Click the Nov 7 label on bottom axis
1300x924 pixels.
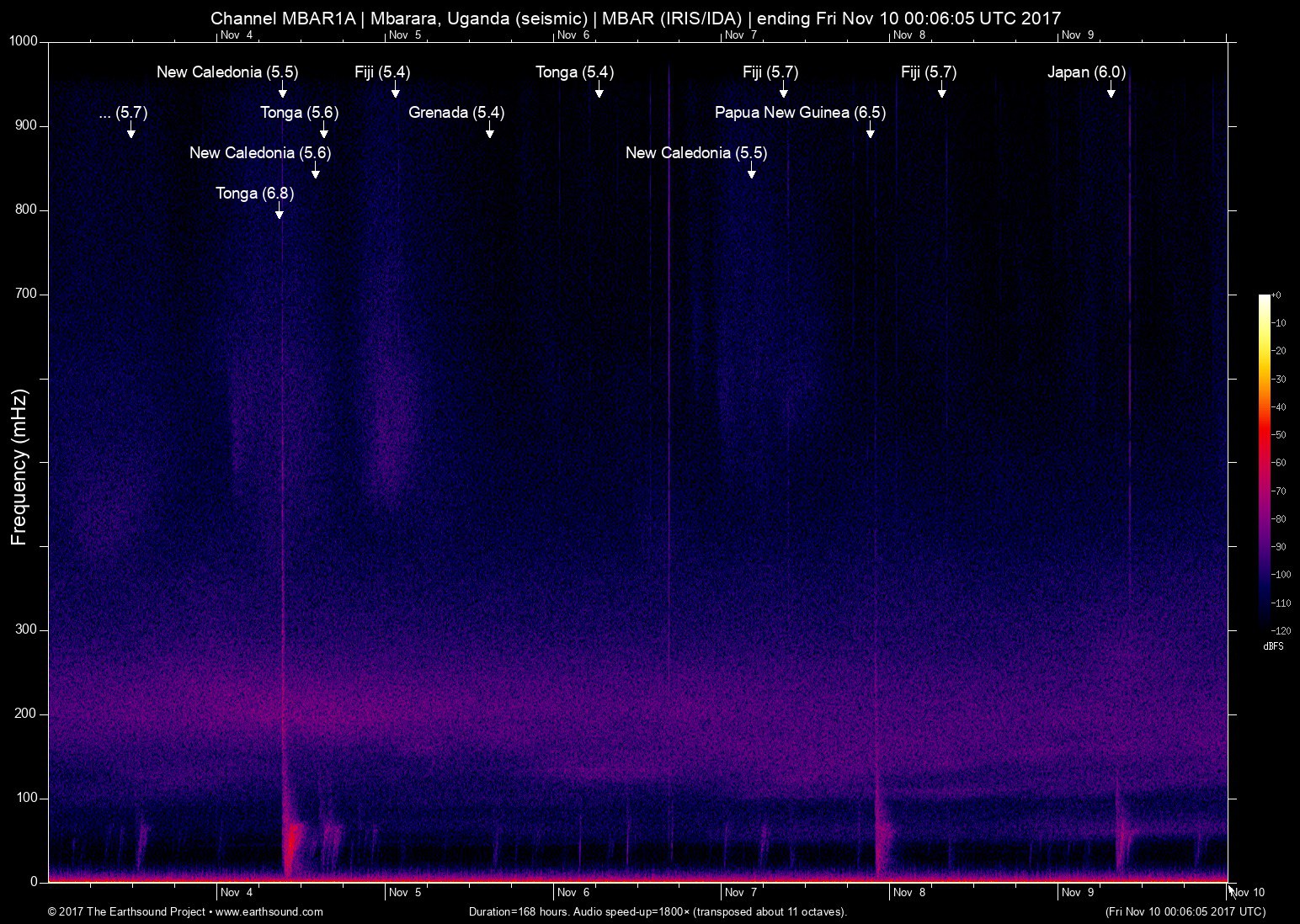click(740, 892)
